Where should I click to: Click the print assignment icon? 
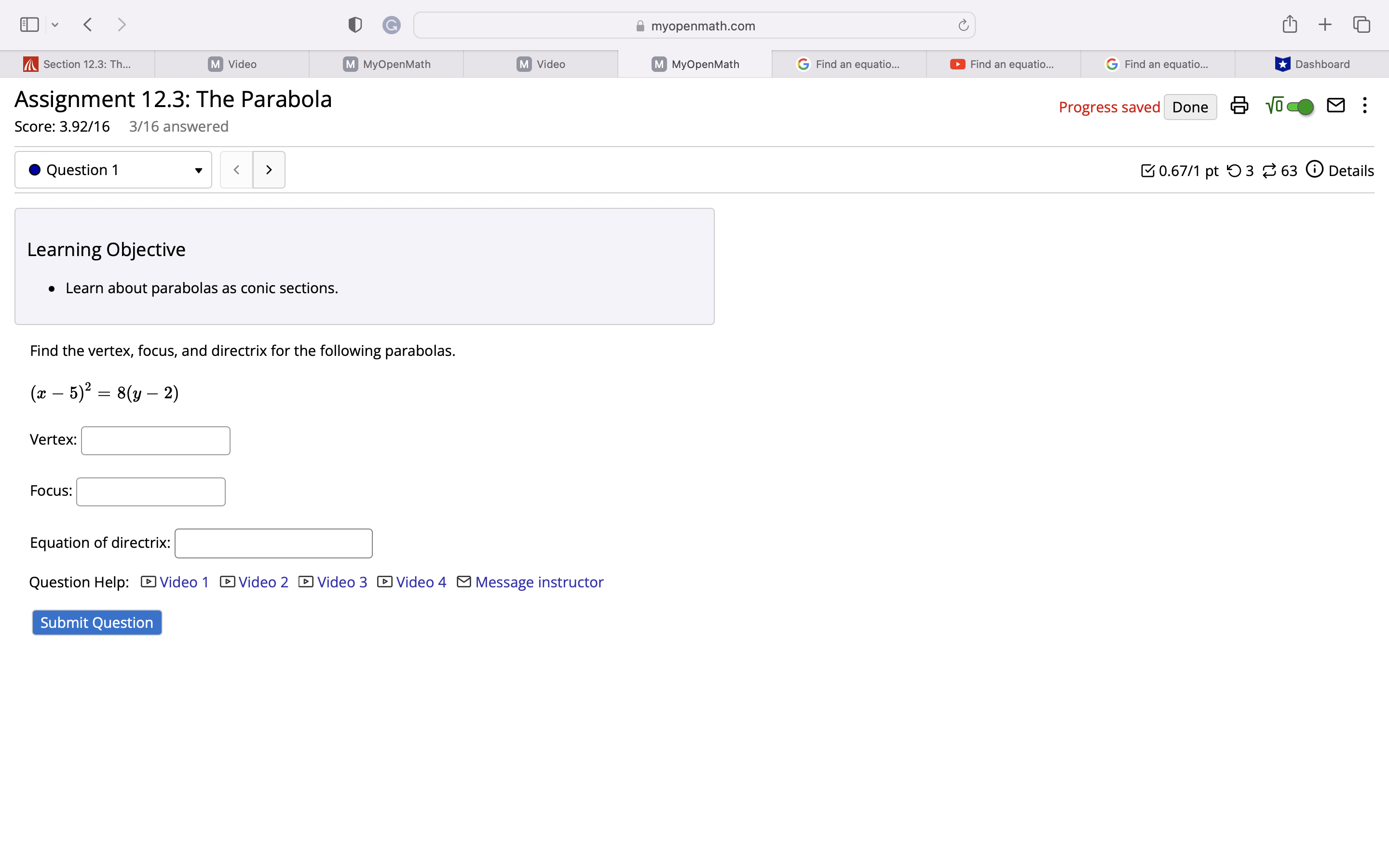(x=1239, y=106)
